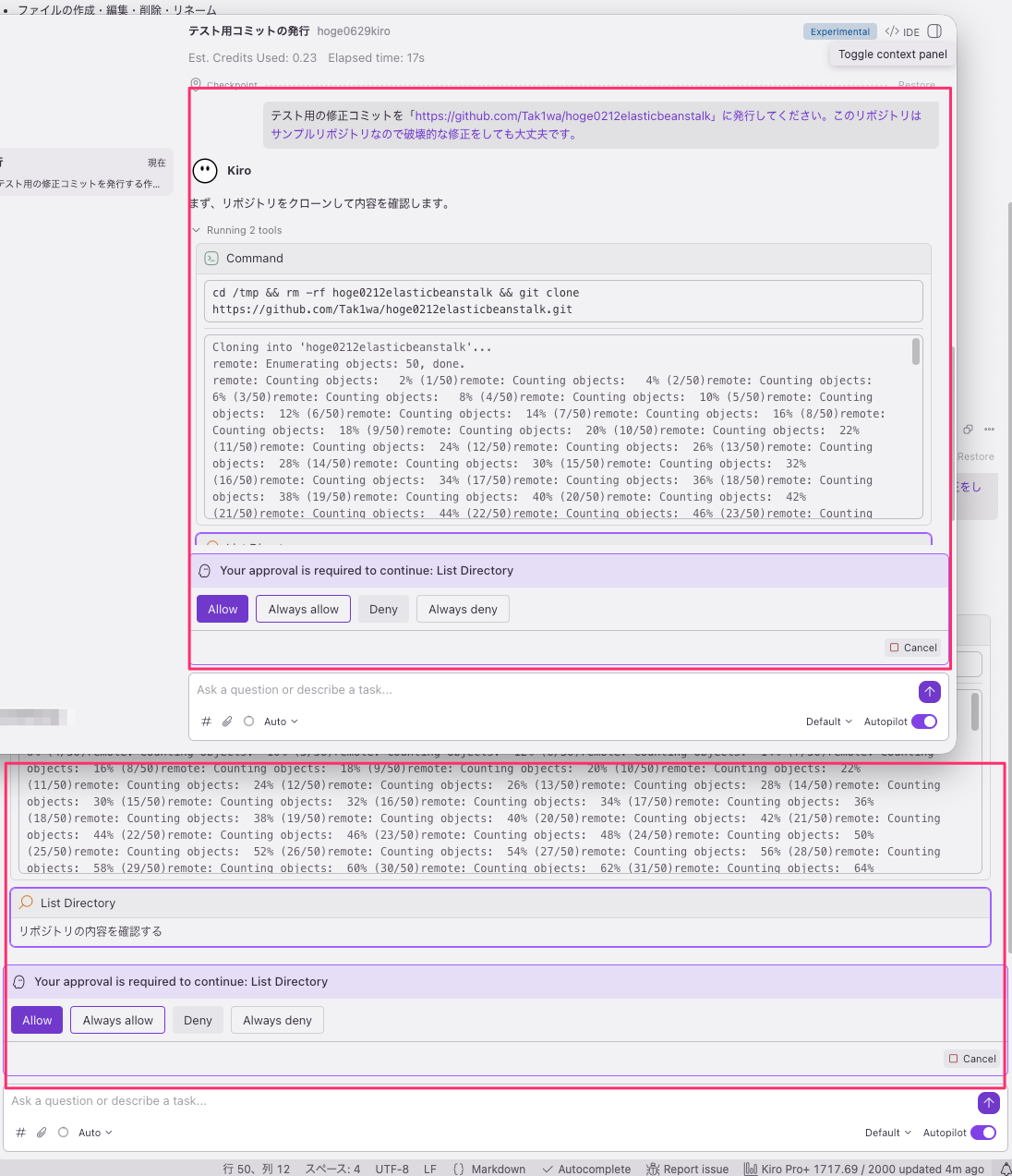Cancel the running task in popup panel
Screen dimensions: 1012x1176
tap(913, 648)
